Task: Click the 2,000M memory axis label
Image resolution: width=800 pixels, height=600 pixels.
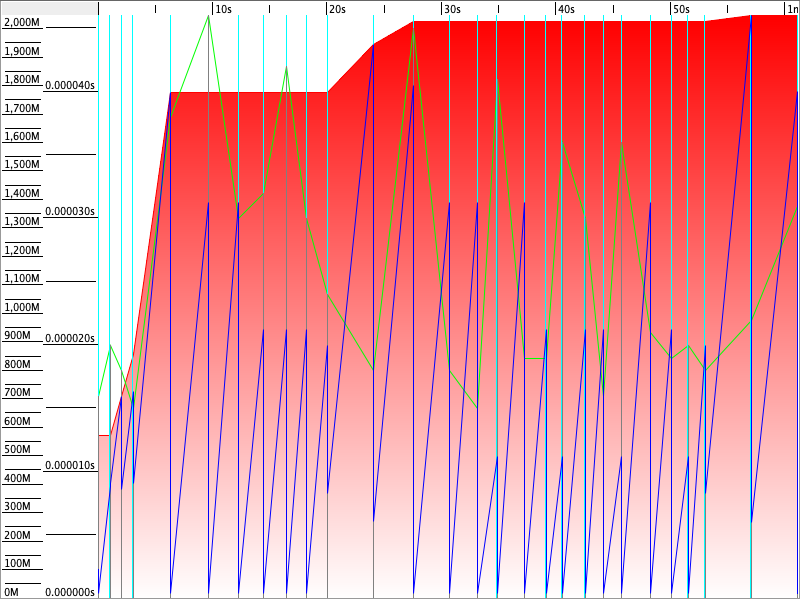Action: pos(22,22)
